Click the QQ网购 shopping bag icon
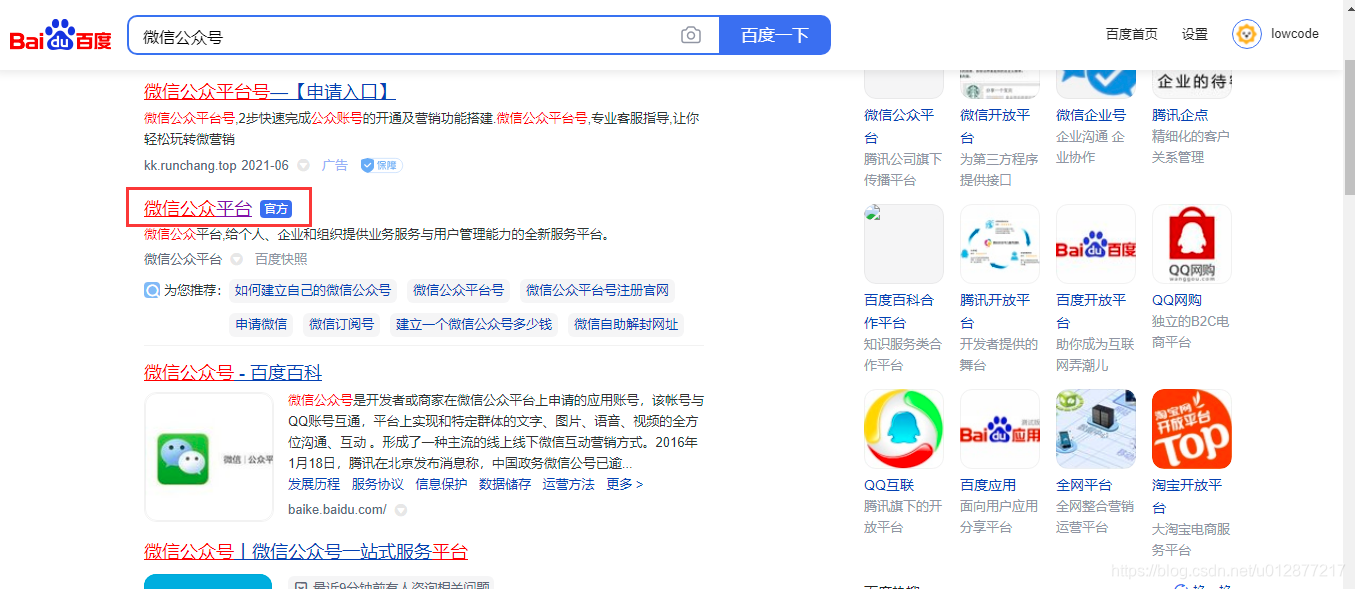 click(x=1191, y=243)
